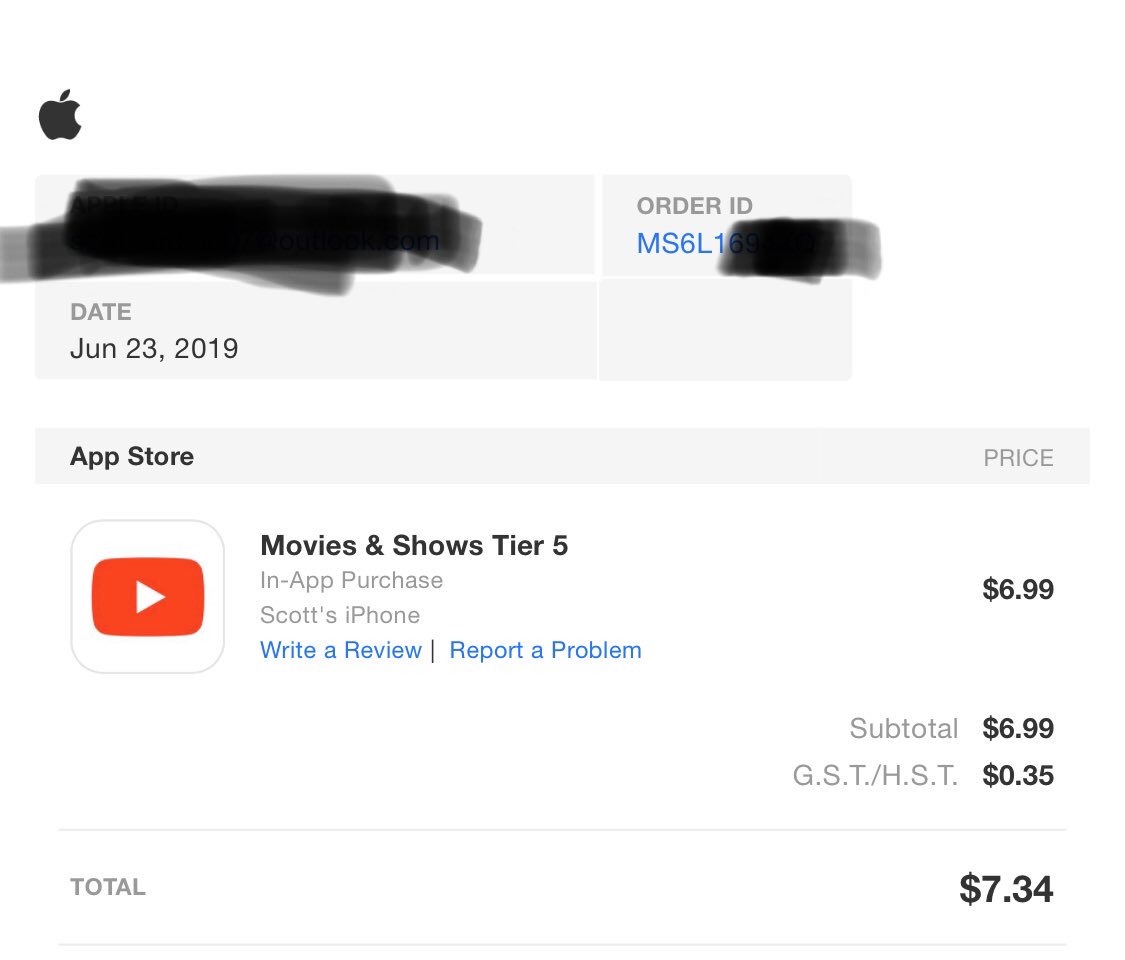Click the redacted Apple ID email
Screen dimensions: 1125x960
255,241
